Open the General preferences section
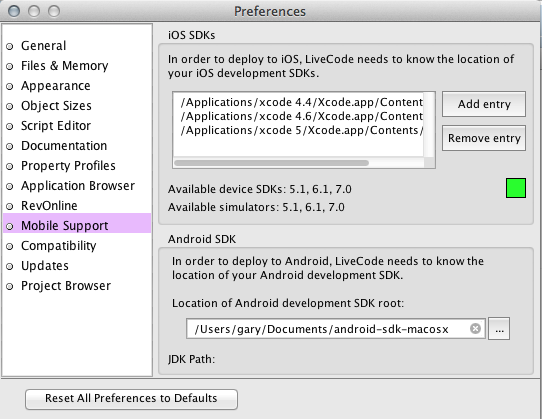This screenshot has height=419, width=542. [43, 46]
